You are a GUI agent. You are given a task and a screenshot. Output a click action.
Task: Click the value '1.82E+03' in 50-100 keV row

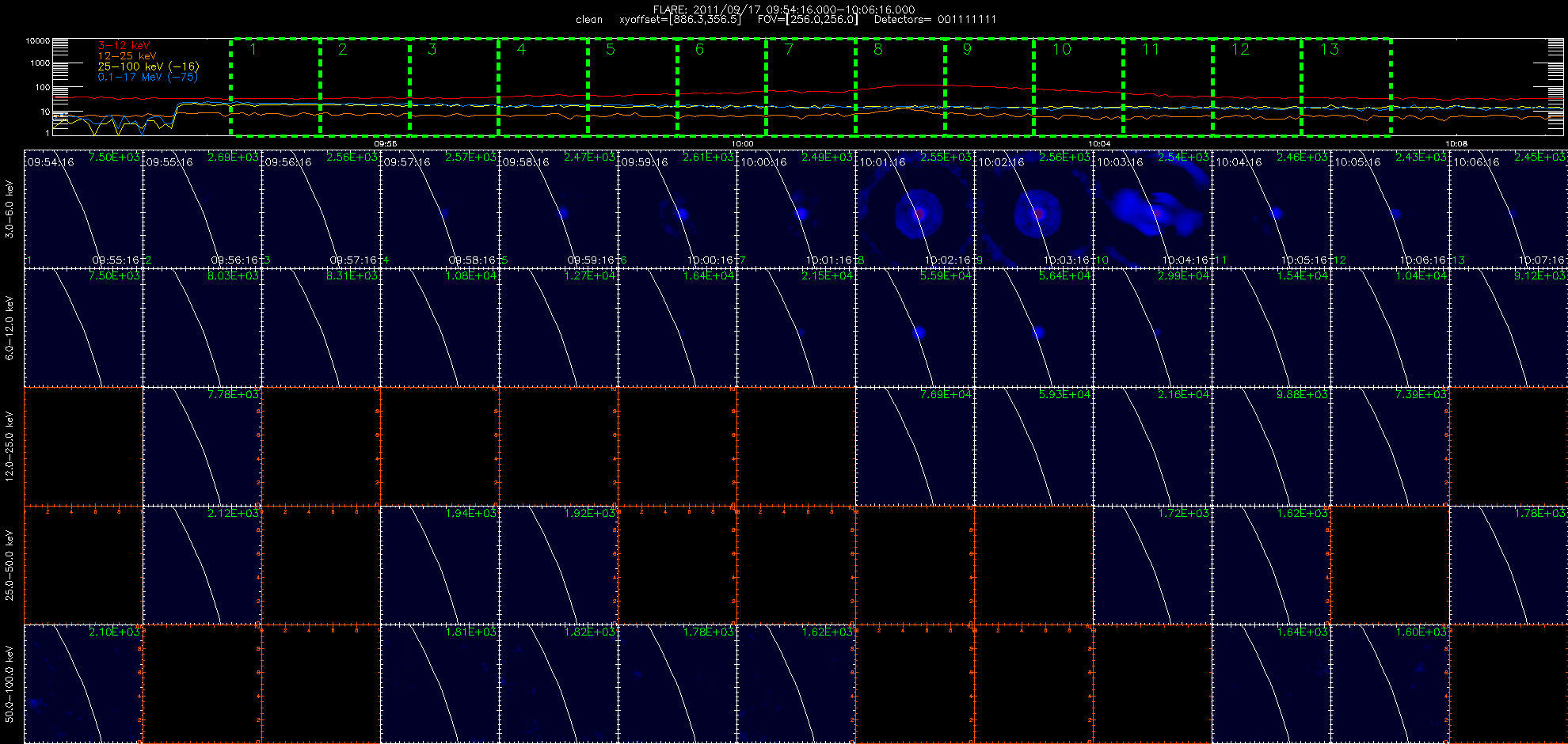click(590, 632)
